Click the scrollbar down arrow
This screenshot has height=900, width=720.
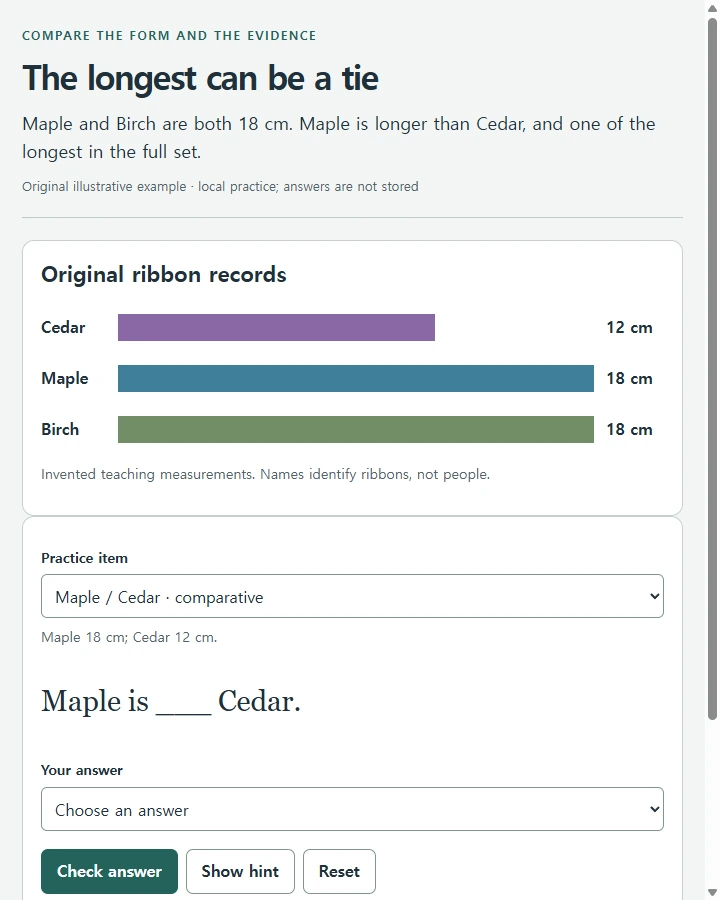pyautogui.click(x=712, y=892)
